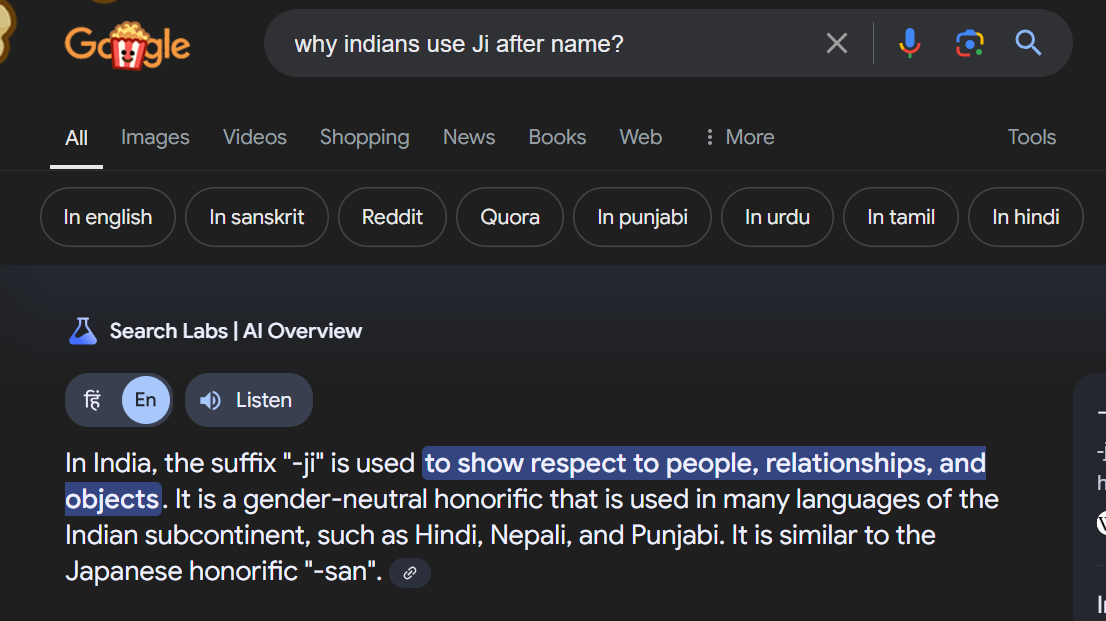Viewport: 1106px width, 621px height.
Task: Refine search with Reddit chip
Action: point(392,217)
